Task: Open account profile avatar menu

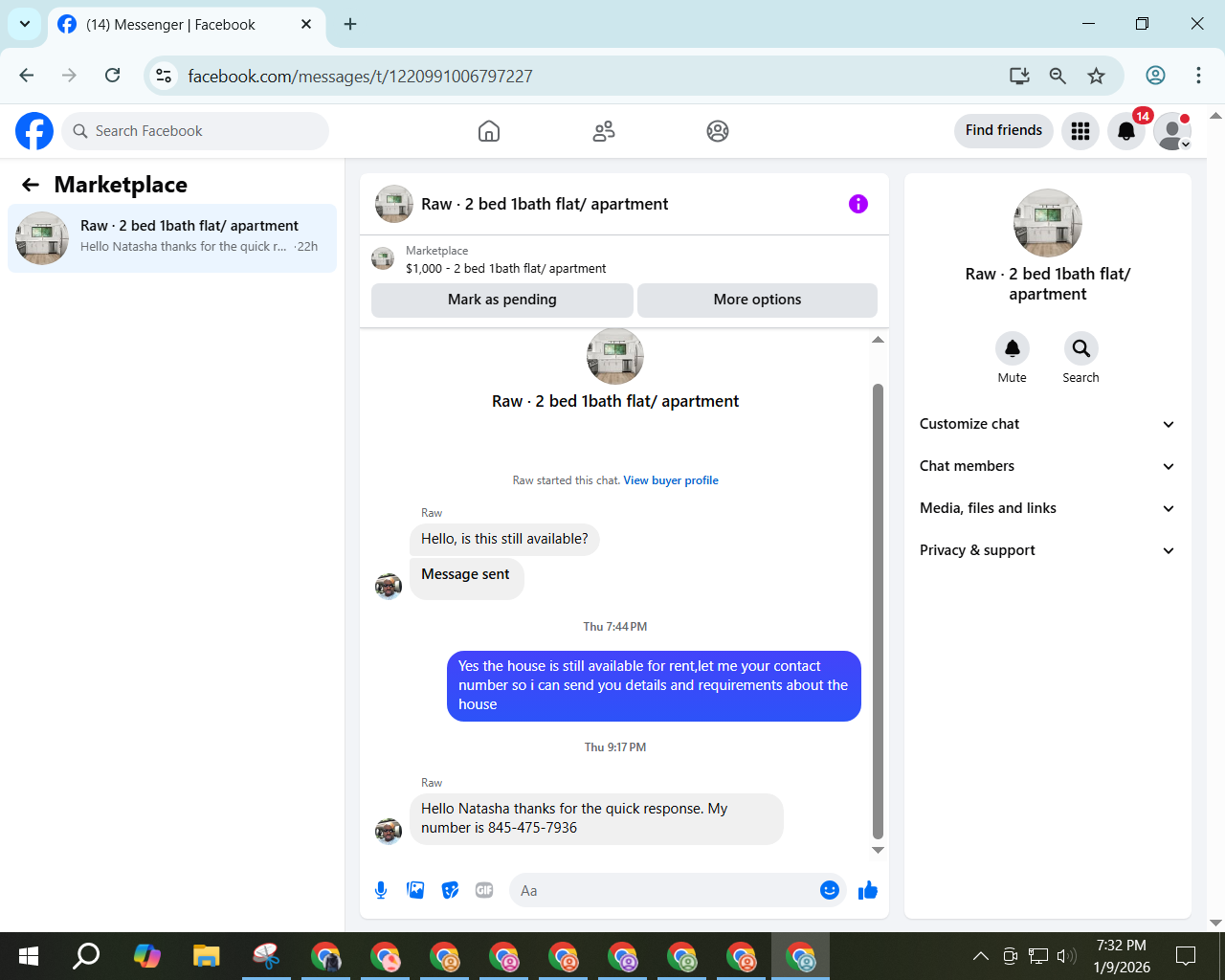Action: [1172, 131]
